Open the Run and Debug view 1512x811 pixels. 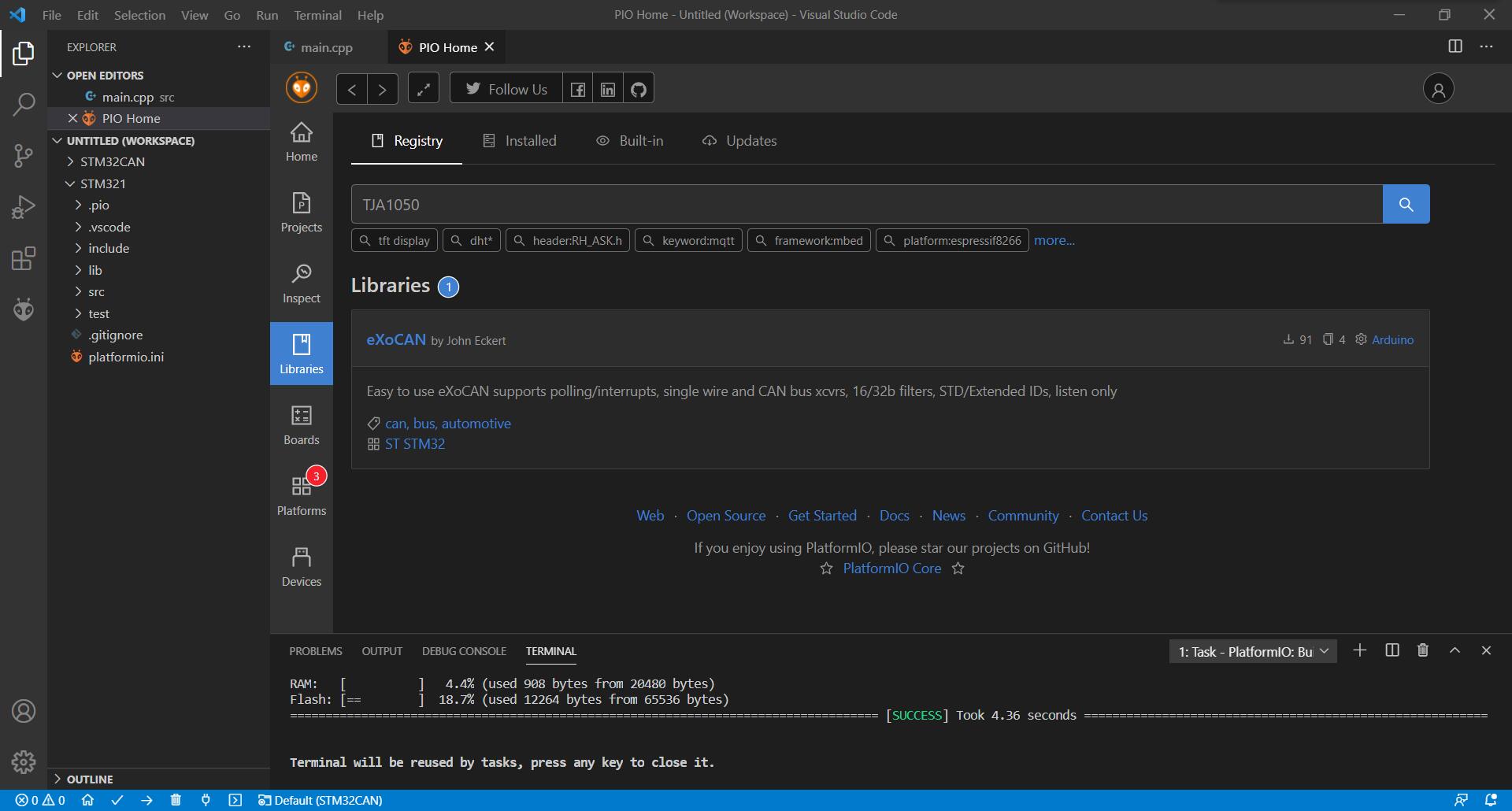click(x=24, y=207)
